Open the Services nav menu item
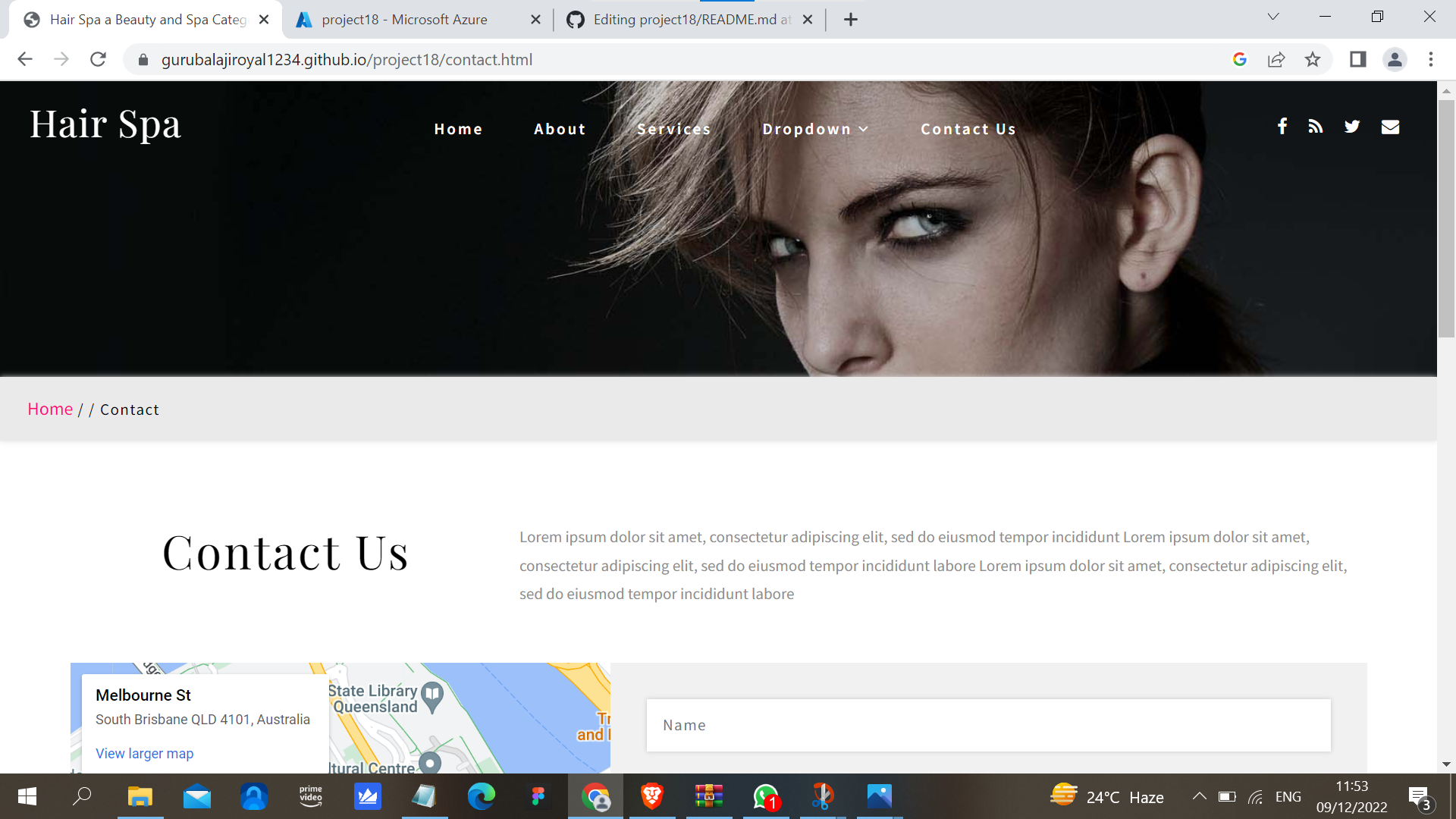The height and width of the screenshot is (819, 1456). (673, 129)
